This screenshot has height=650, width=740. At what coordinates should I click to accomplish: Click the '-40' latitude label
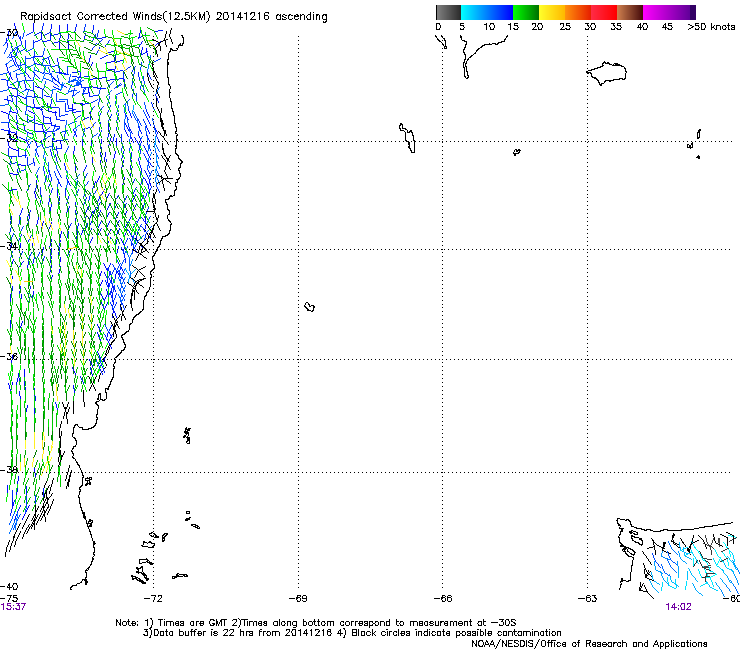coord(9,587)
